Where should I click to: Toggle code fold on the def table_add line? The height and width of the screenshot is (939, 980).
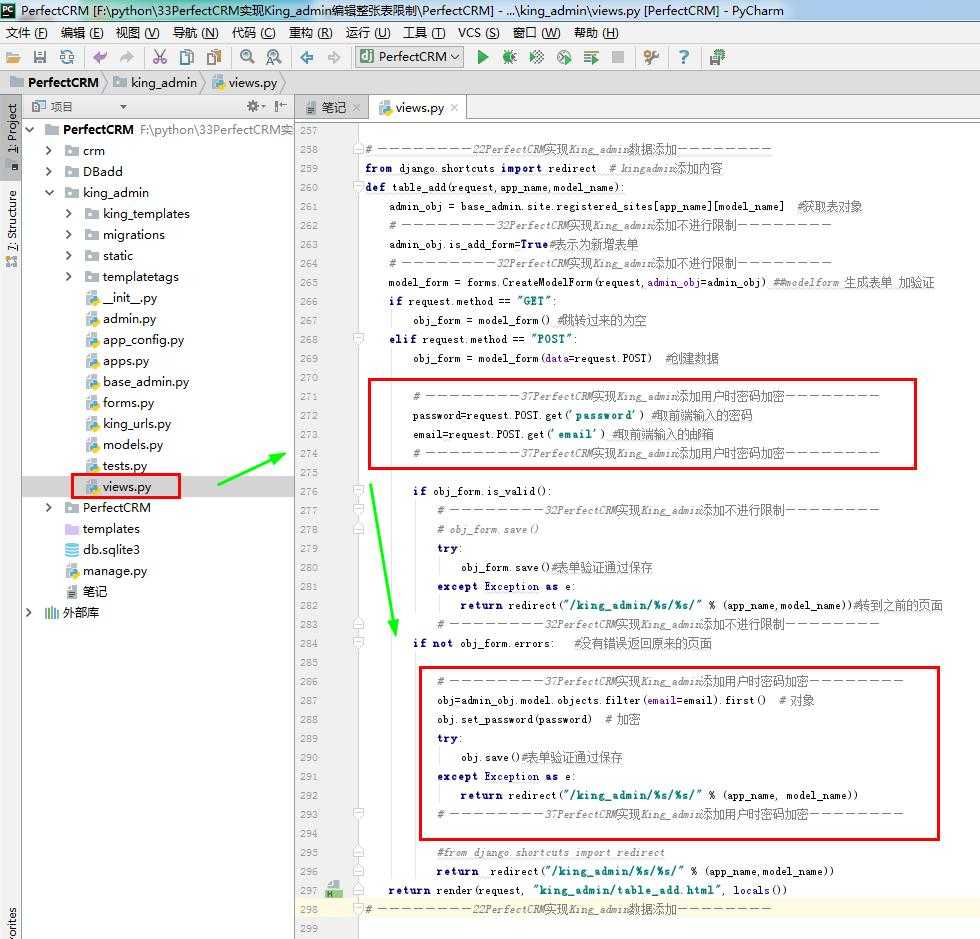click(x=359, y=187)
